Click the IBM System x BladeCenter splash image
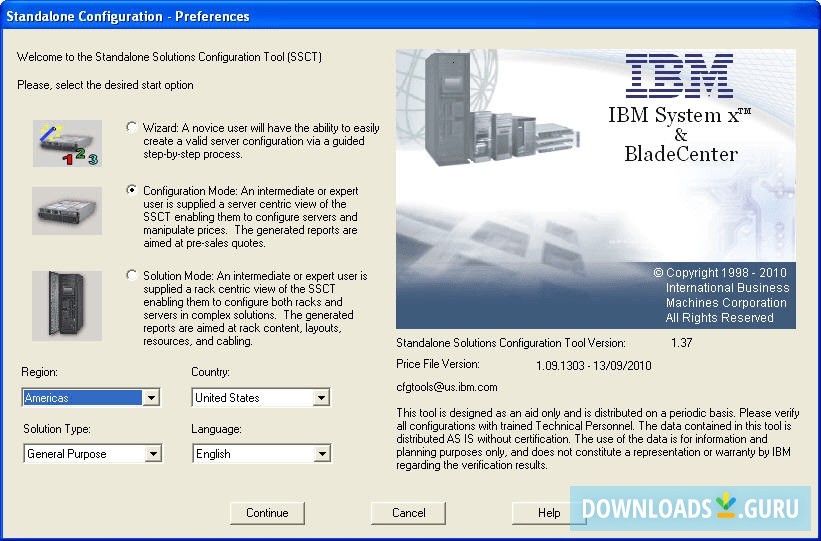Viewport: 821px width, 541px height. point(596,189)
